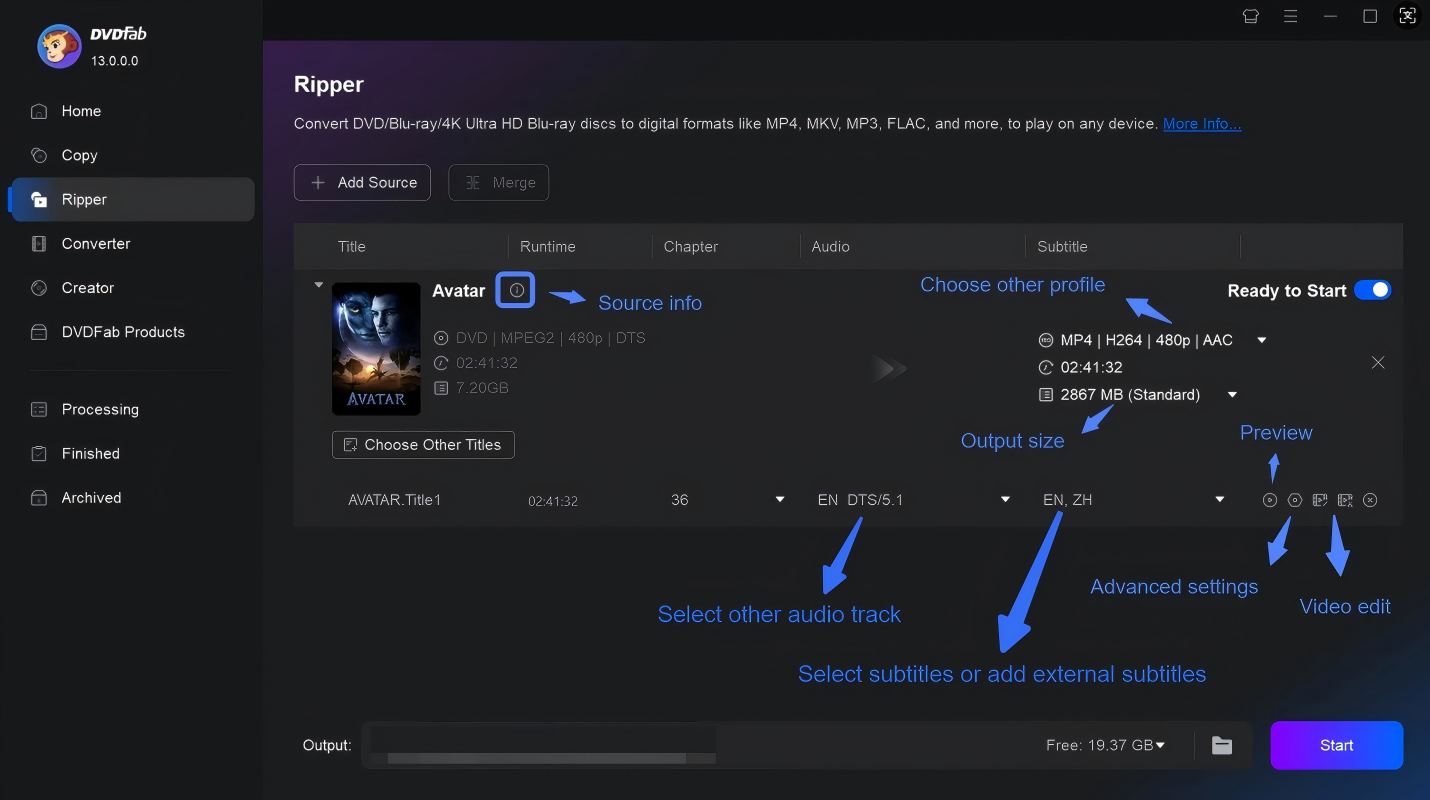Click Choose Other Titles button
Viewport: 1430px width, 800px height.
tap(423, 445)
